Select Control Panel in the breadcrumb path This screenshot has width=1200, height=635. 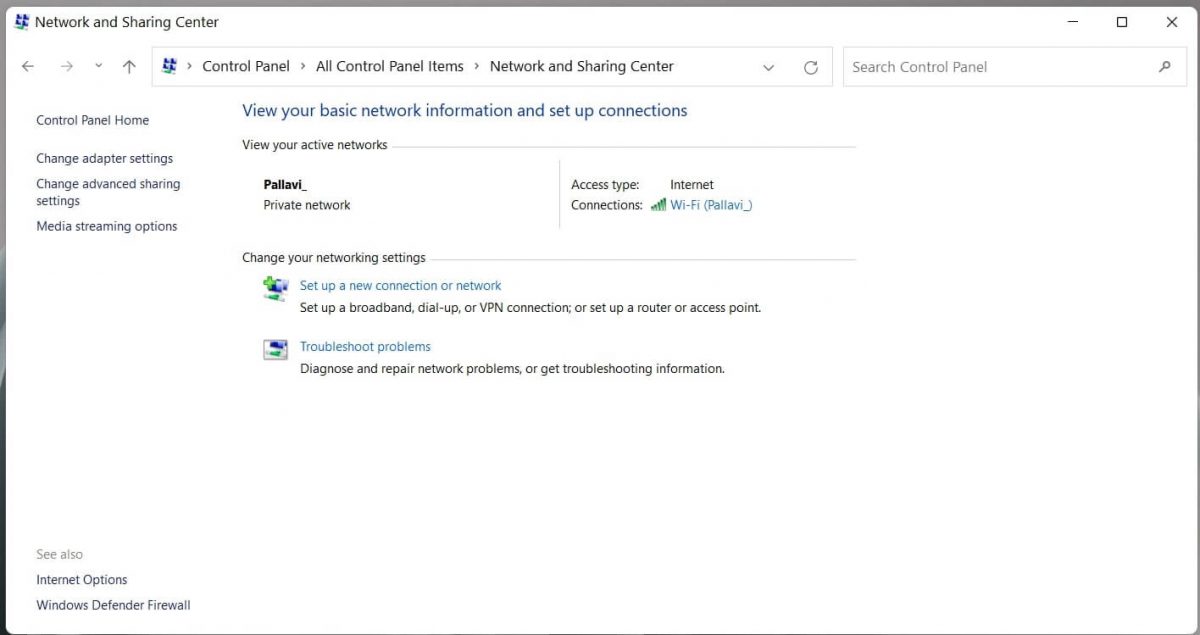click(246, 66)
